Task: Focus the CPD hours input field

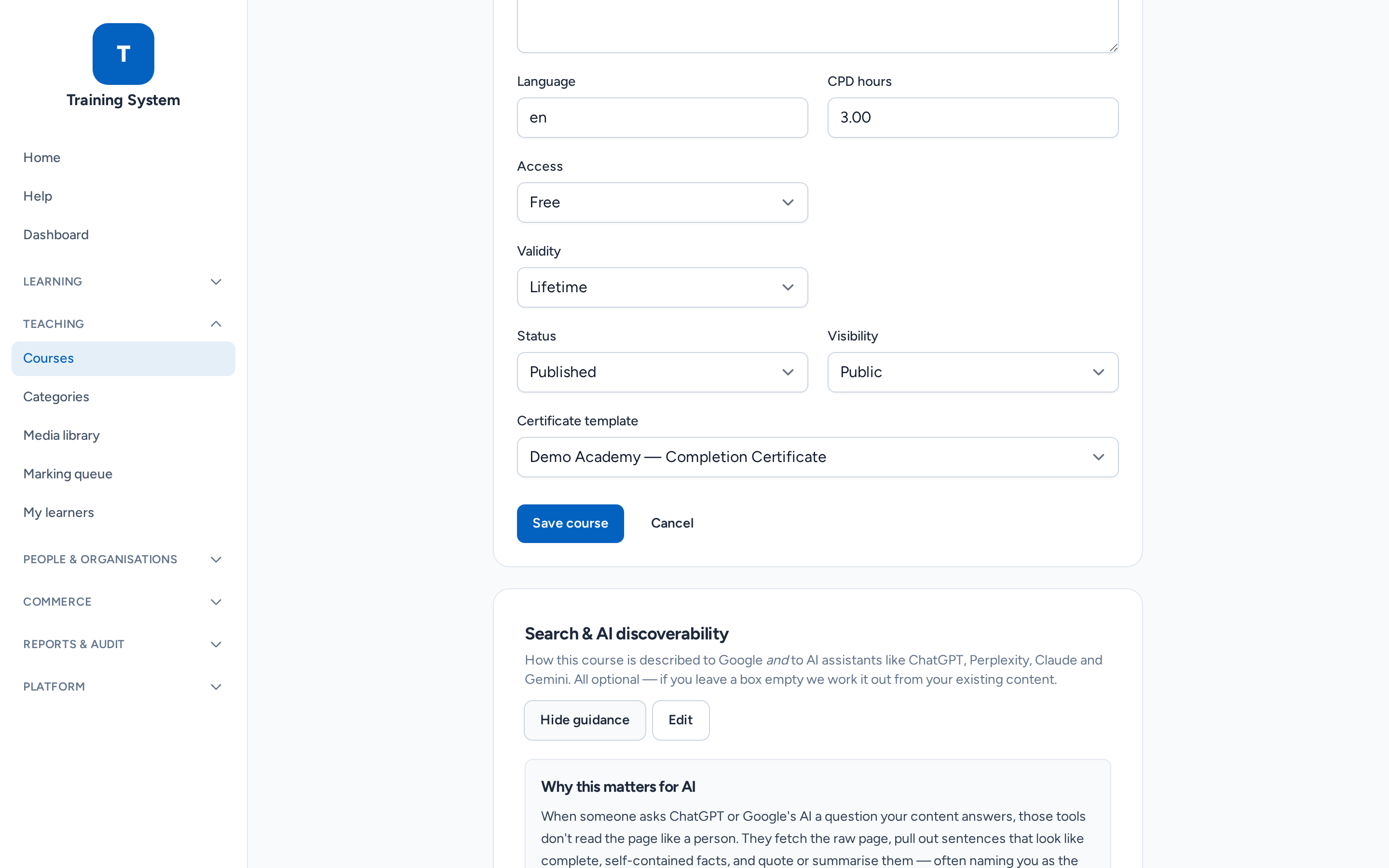Action: coord(973,118)
